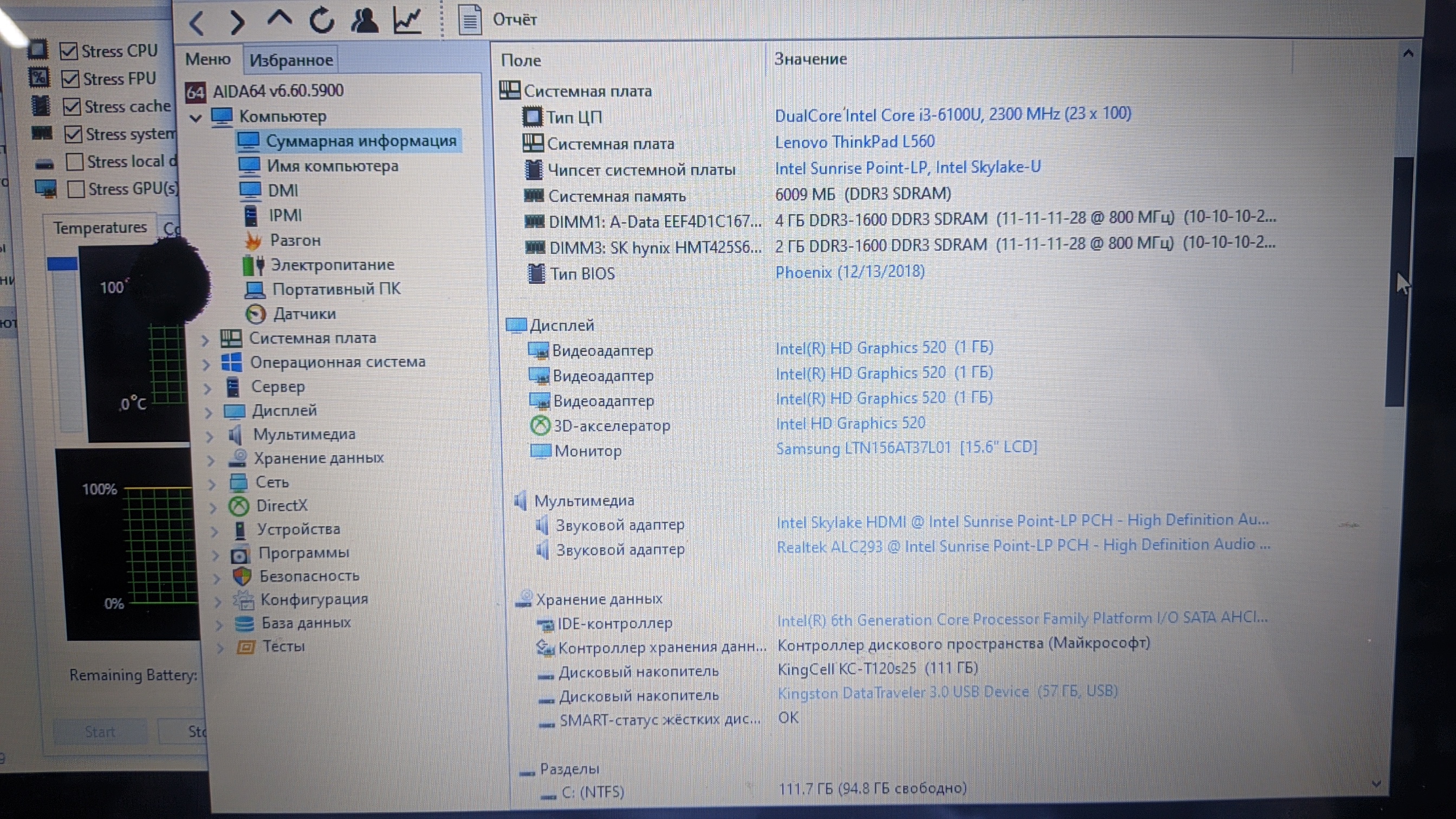Viewport: 1456px width, 819px height.
Task: Select Суммарная информация in the tree
Action: coord(361,141)
